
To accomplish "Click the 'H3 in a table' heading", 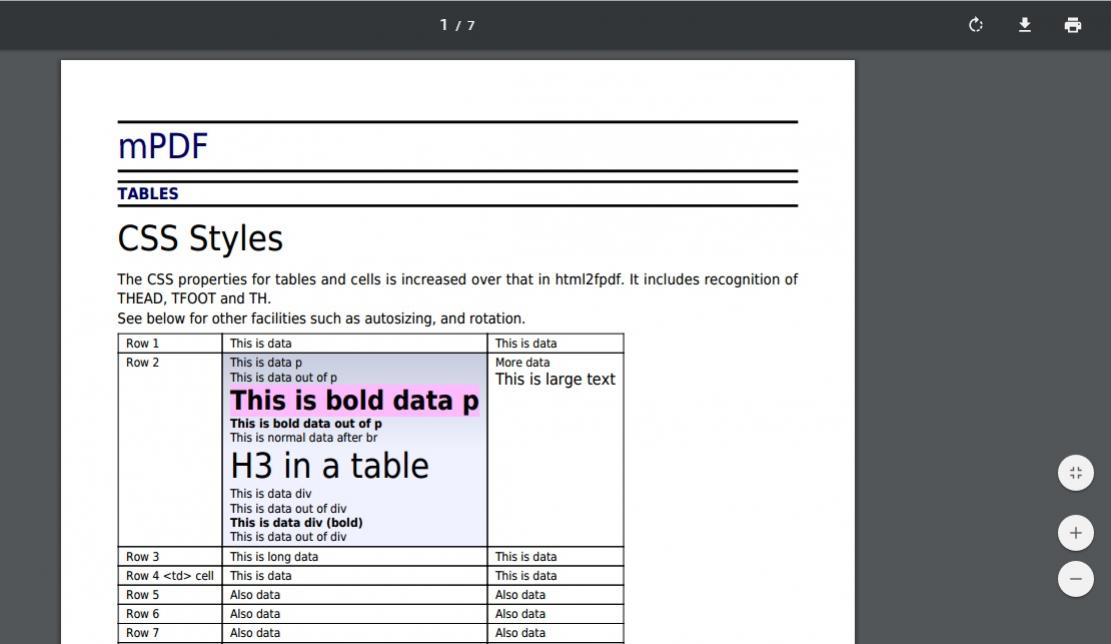I will (x=329, y=466).
